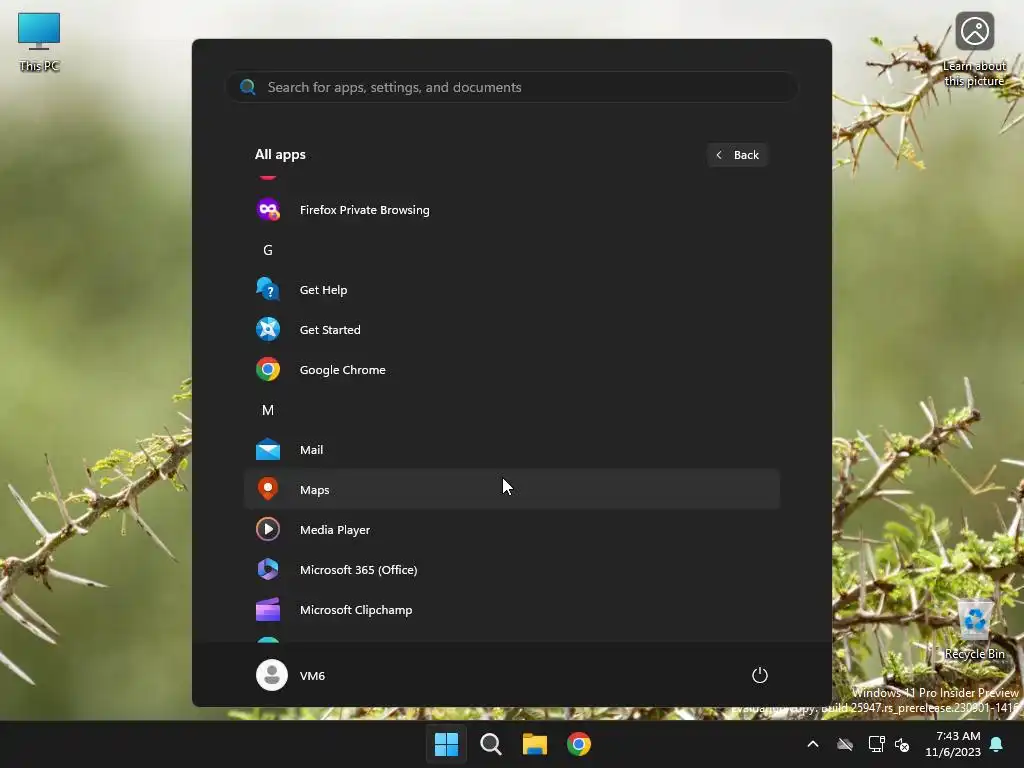
Task: Click the muted volume tray icon
Action: coord(902,744)
